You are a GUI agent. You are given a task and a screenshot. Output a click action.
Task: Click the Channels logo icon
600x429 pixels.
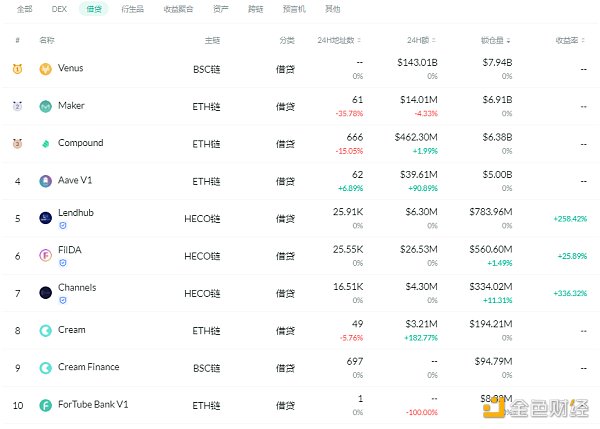point(46,292)
